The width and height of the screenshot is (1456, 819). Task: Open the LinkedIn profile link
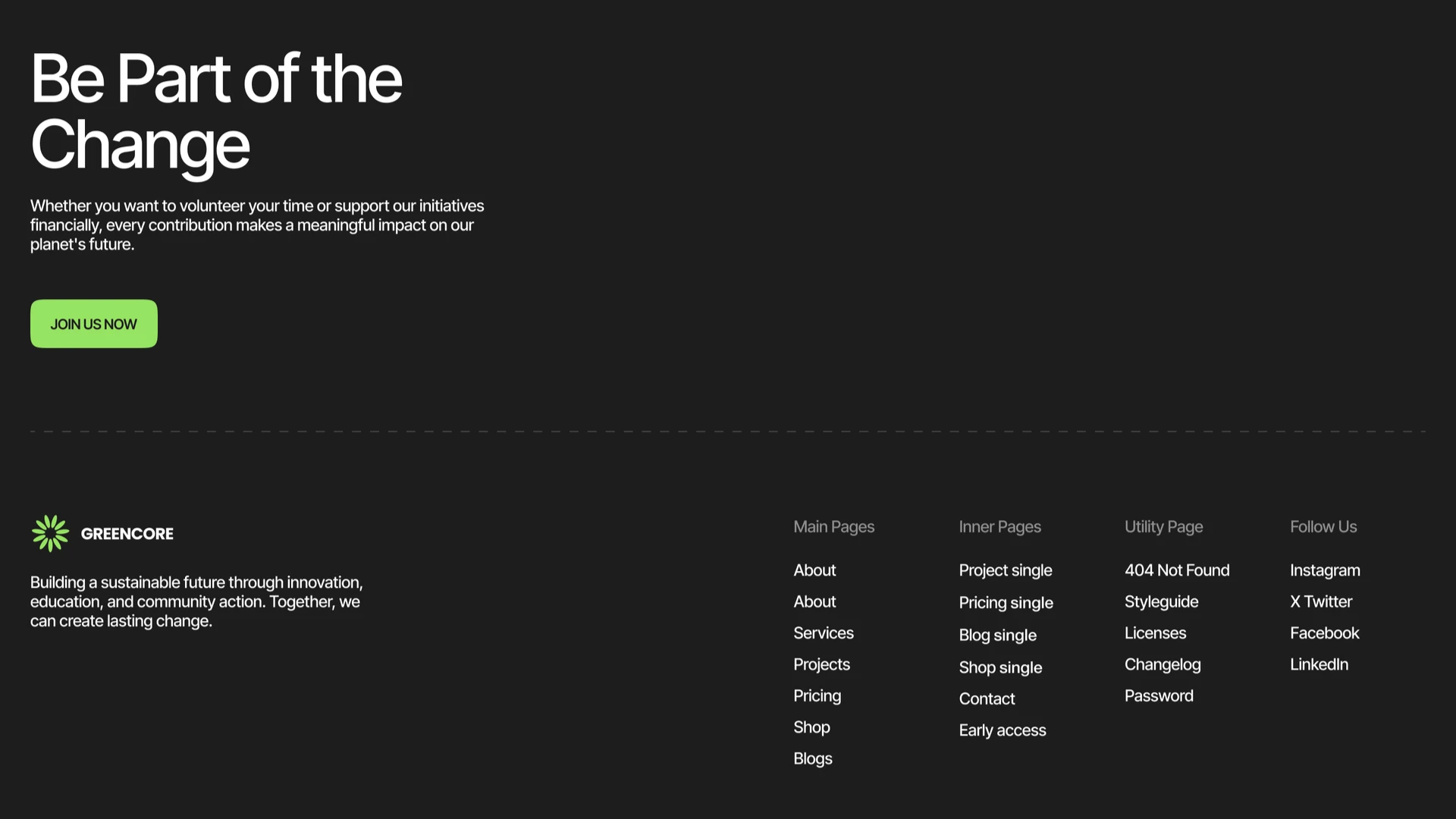tap(1319, 664)
